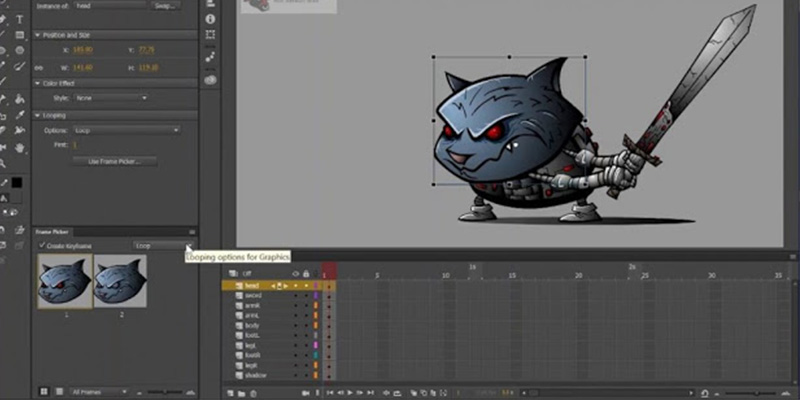
Task: Play the timeline animation
Action: [x=350, y=393]
